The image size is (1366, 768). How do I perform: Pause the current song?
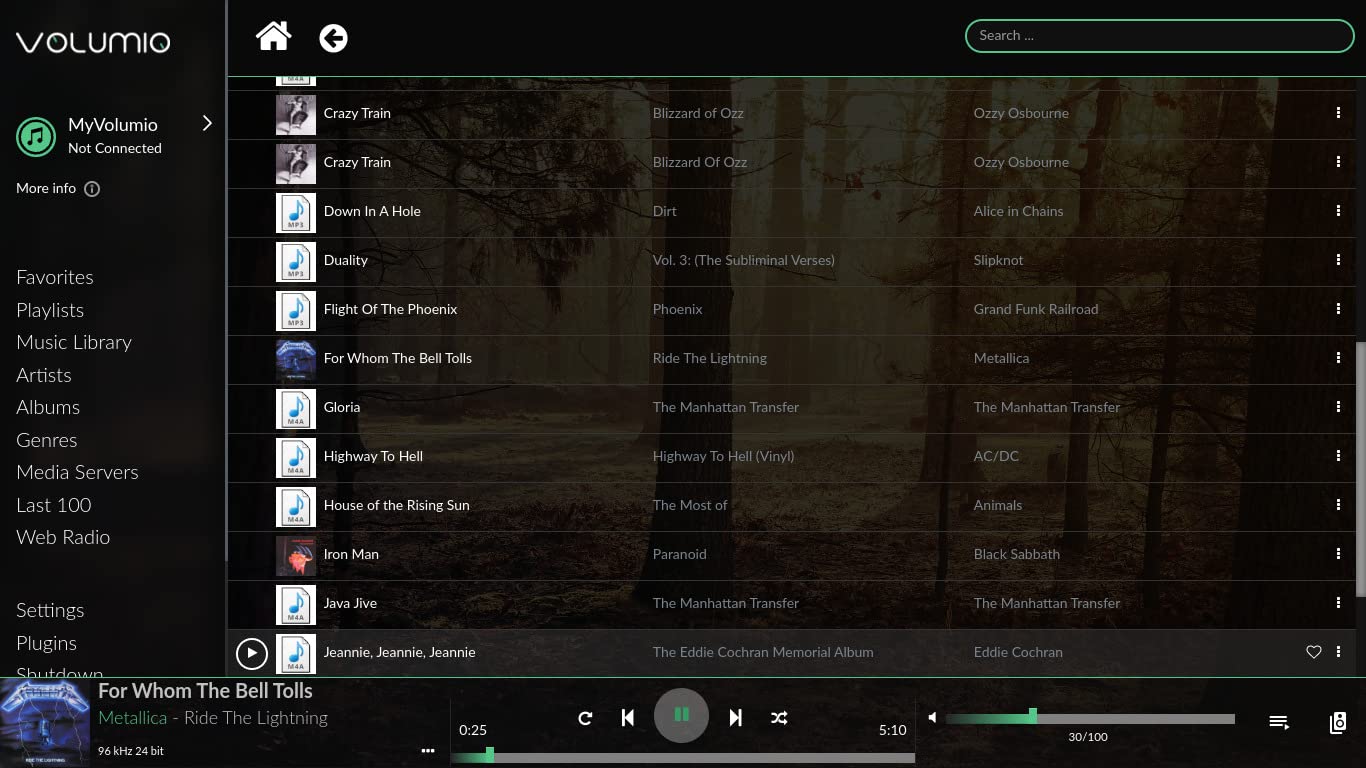[682, 715]
